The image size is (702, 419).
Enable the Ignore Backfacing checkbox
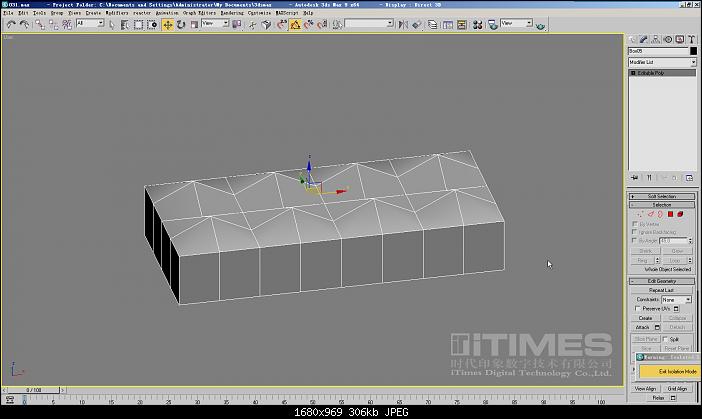[634, 232]
